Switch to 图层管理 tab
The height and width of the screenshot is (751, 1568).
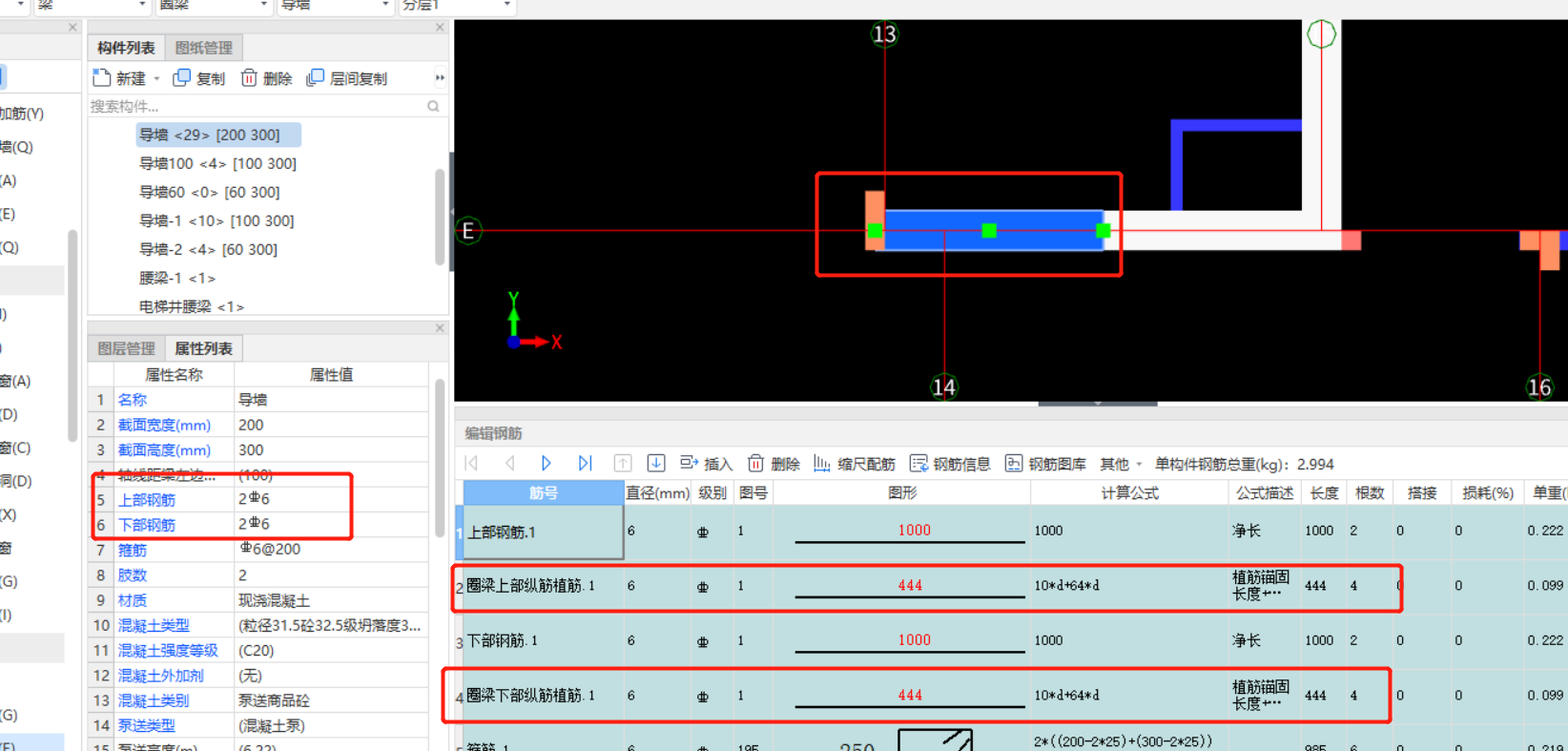126,348
